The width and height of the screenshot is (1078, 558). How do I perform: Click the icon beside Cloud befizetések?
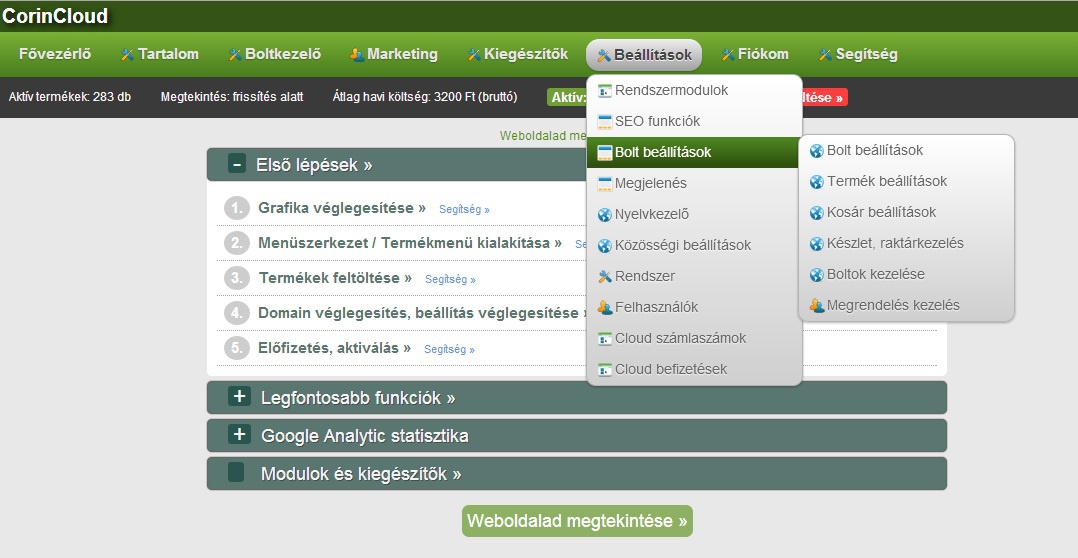(604, 370)
